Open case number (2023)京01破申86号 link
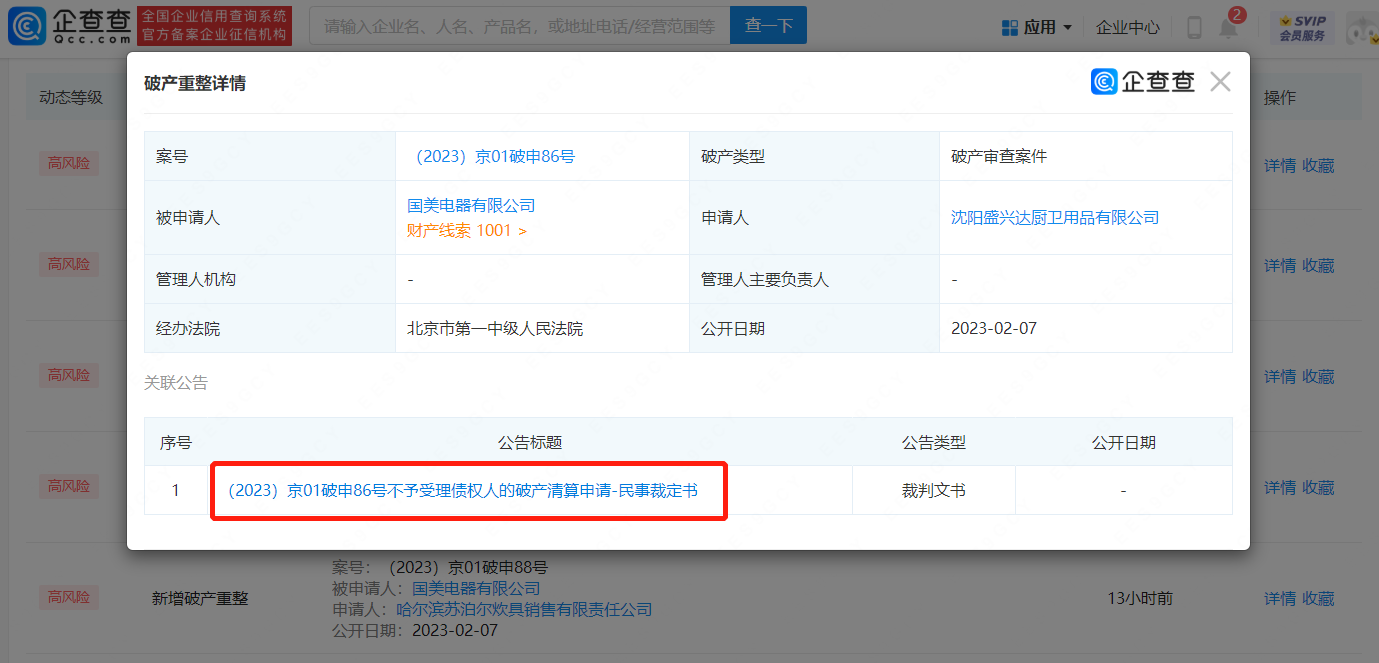The width and height of the screenshot is (1379, 663). (x=491, y=156)
